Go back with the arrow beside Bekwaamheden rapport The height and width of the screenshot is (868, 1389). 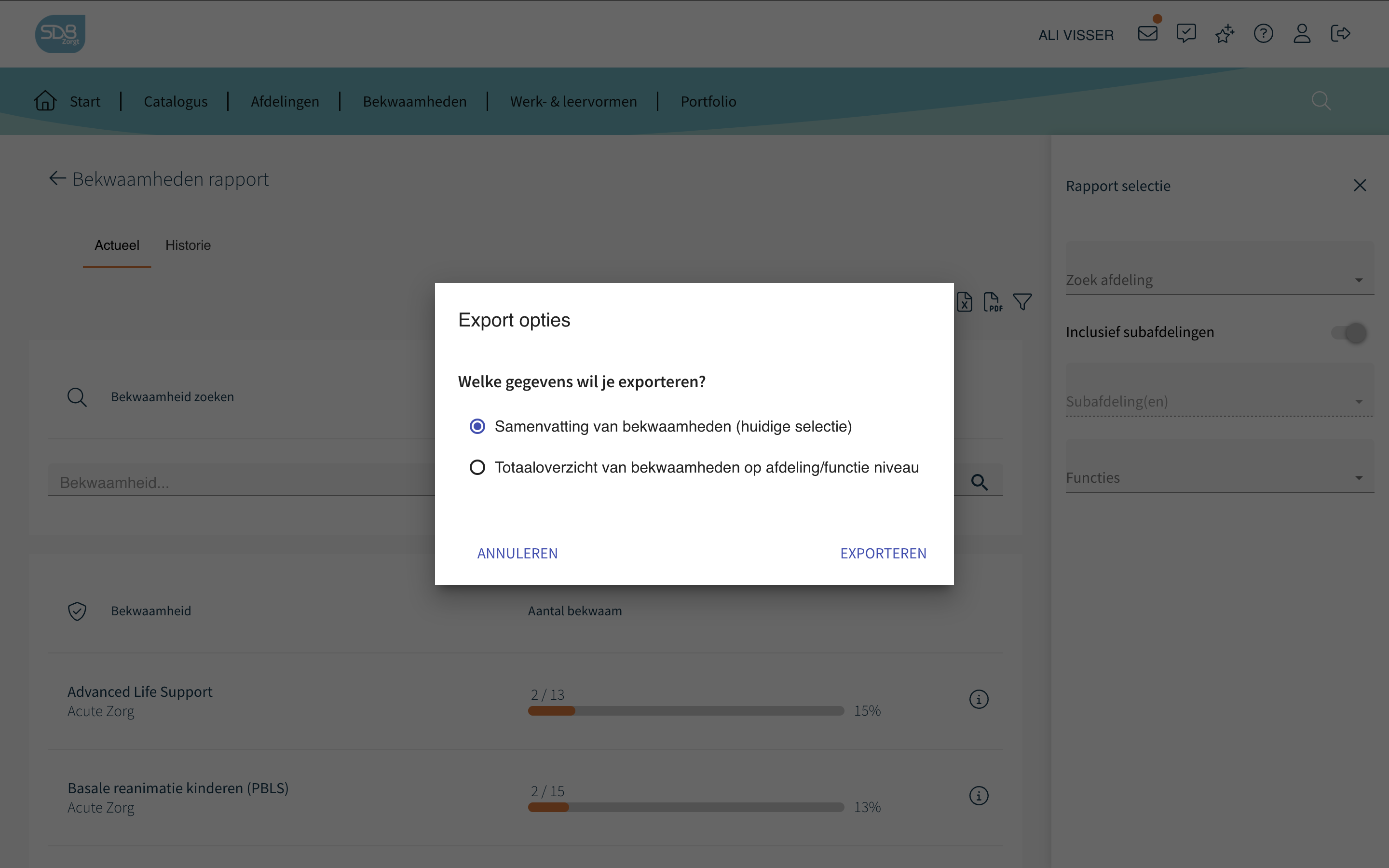[57, 178]
